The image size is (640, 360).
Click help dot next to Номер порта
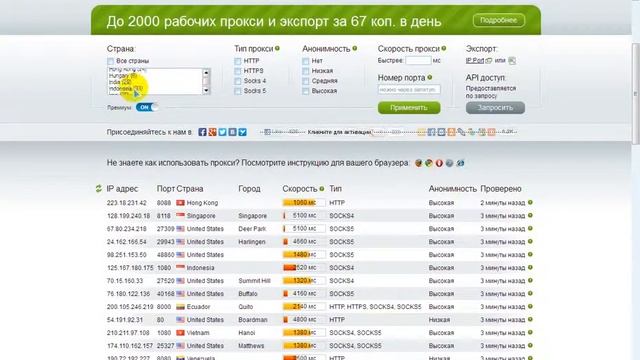430,77
